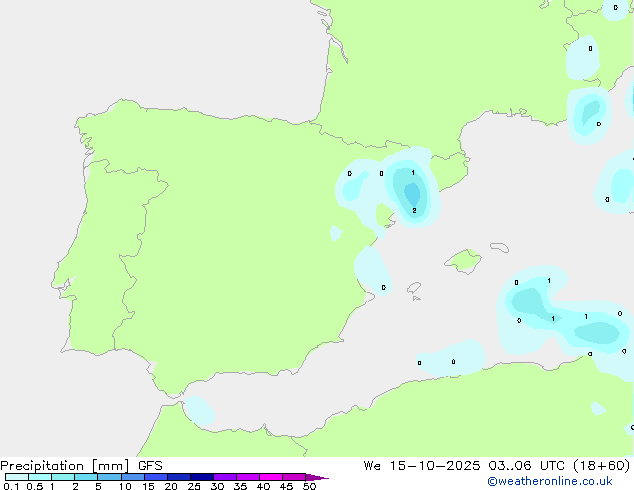Screen dimensions: 634x490
Task: Click Ibiza island on the map
Action: [413, 287]
